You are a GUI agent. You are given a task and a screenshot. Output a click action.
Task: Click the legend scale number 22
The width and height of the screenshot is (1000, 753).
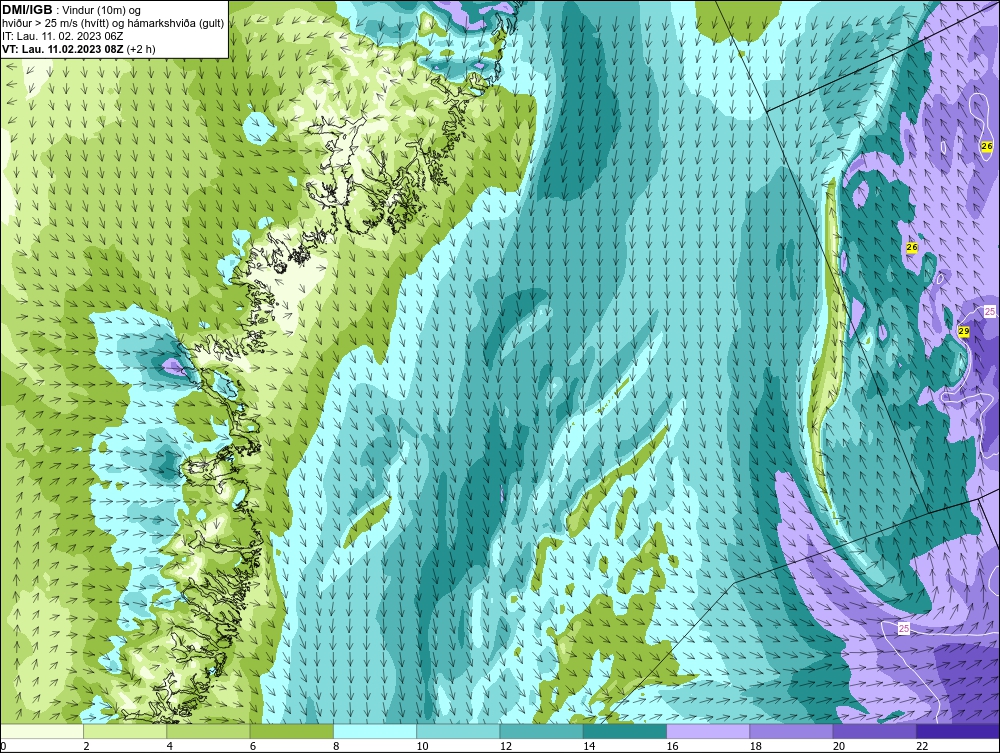(x=922, y=746)
